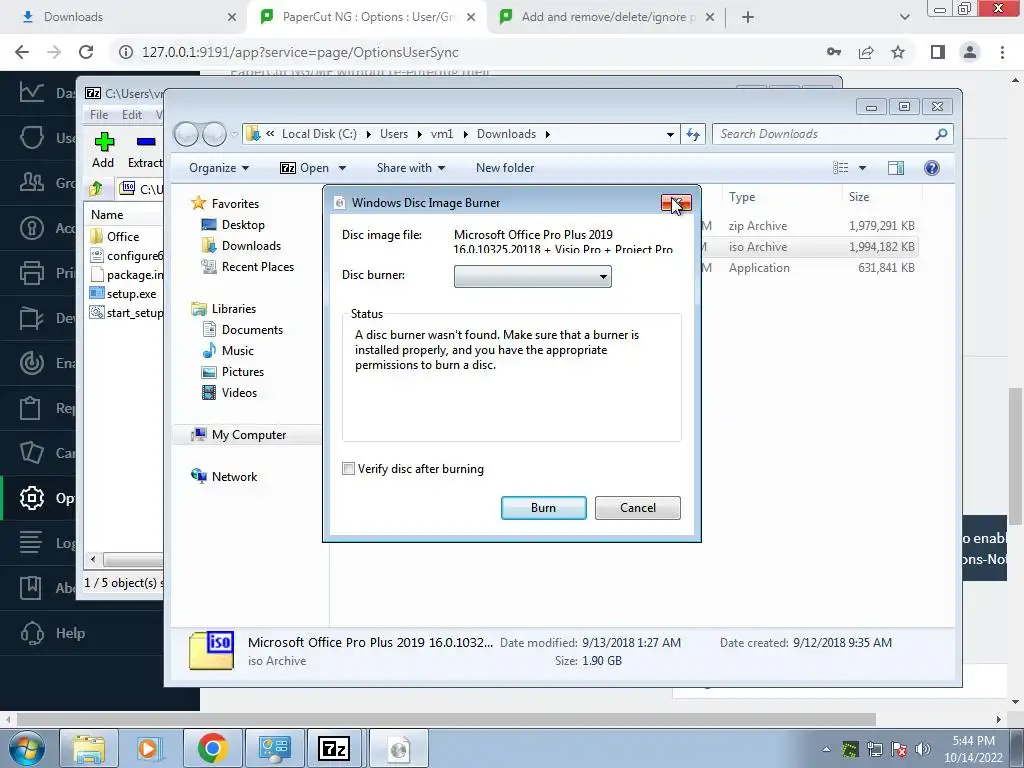Screen dimensions: 1024x768
Task: Open the 7z Open dropdown arrow
Action: [342, 168]
